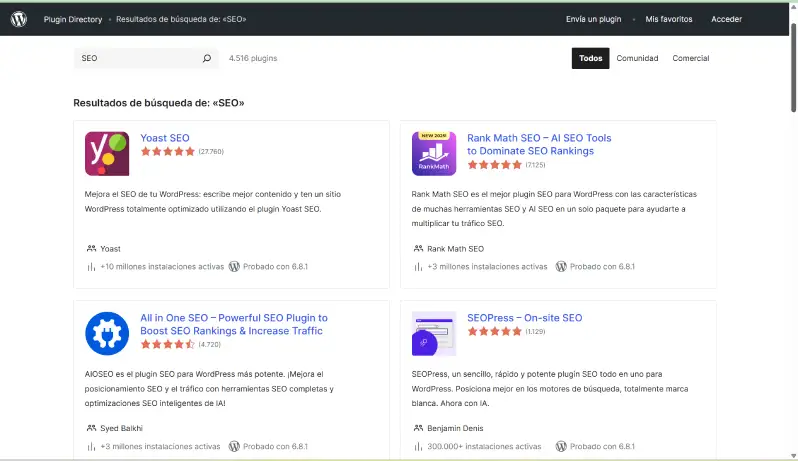Click the Rank Math SEO author name
The height and width of the screenshot is (461, 798).
click(455, 249)
